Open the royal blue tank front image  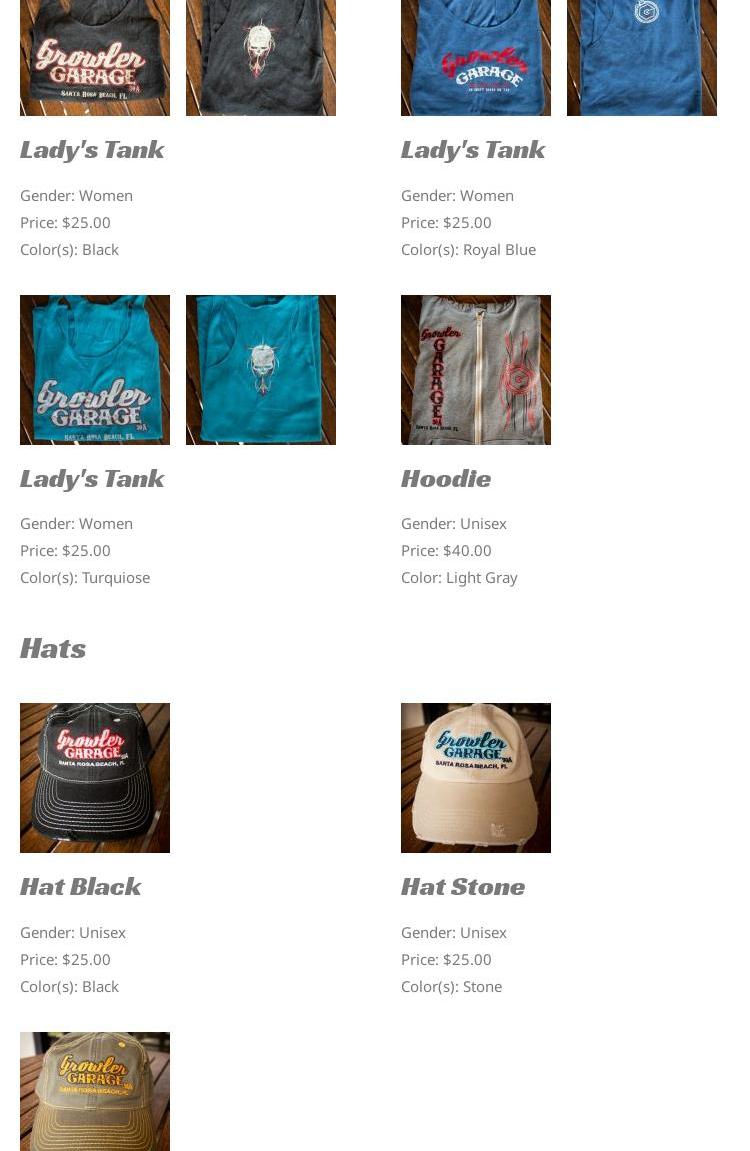[476, 57]
